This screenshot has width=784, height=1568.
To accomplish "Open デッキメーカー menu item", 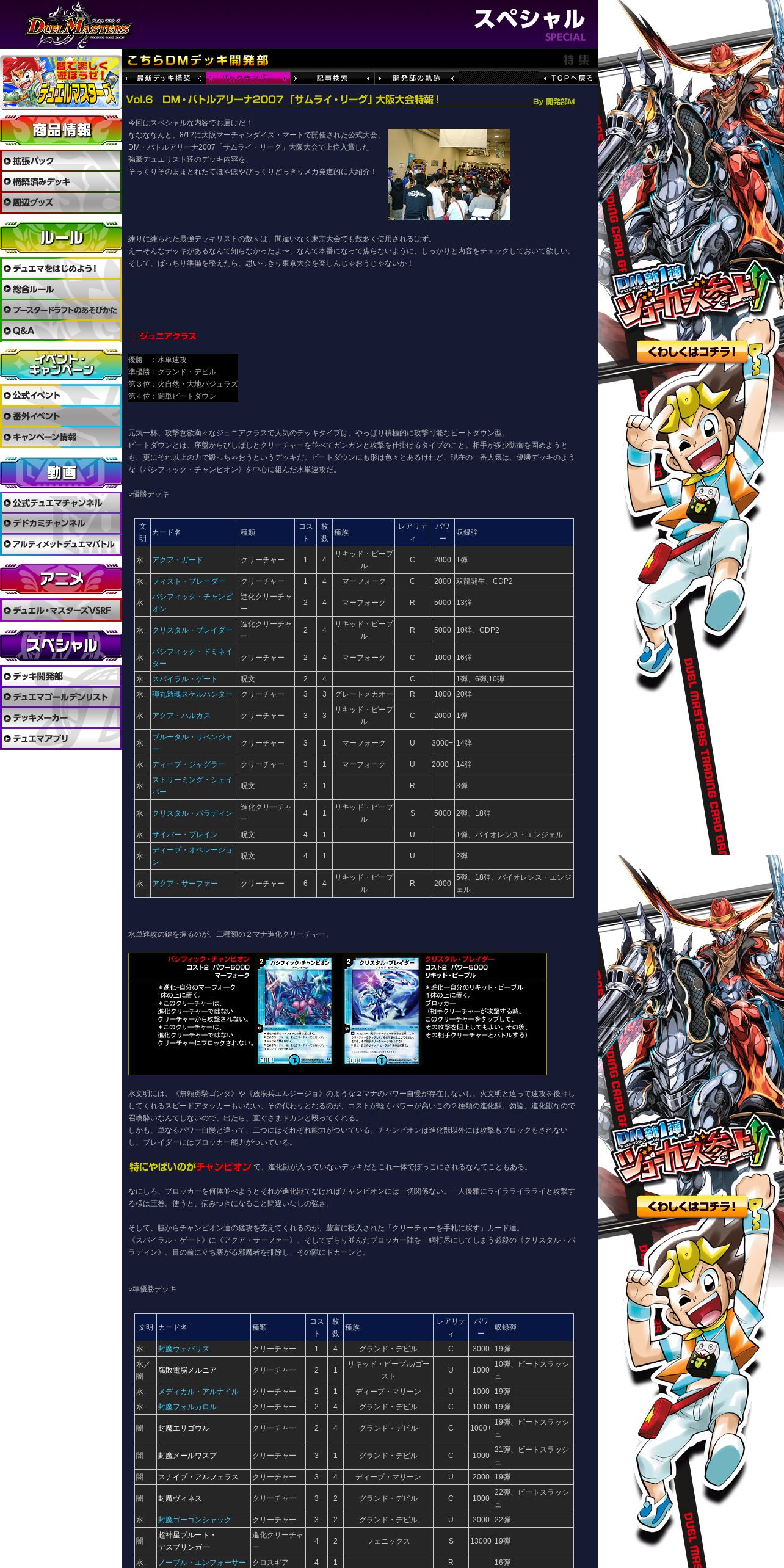I will pyautogui.click(x=61, y=718).
